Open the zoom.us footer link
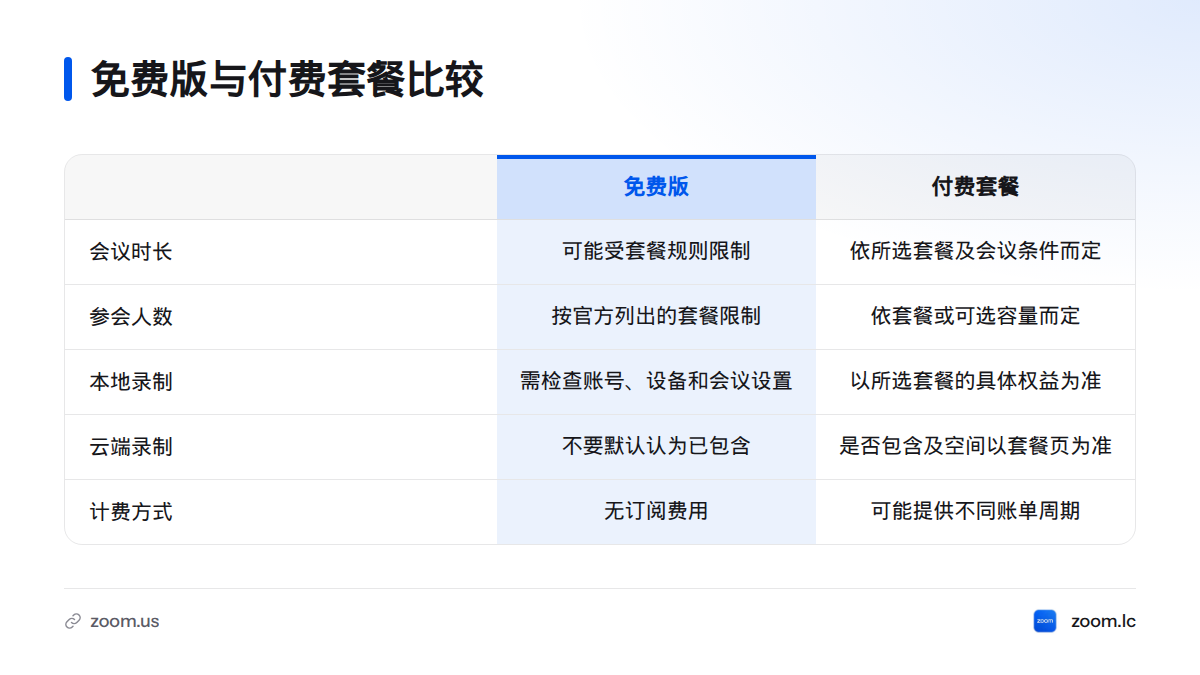Screen dimensions: 1200x675 124,621
